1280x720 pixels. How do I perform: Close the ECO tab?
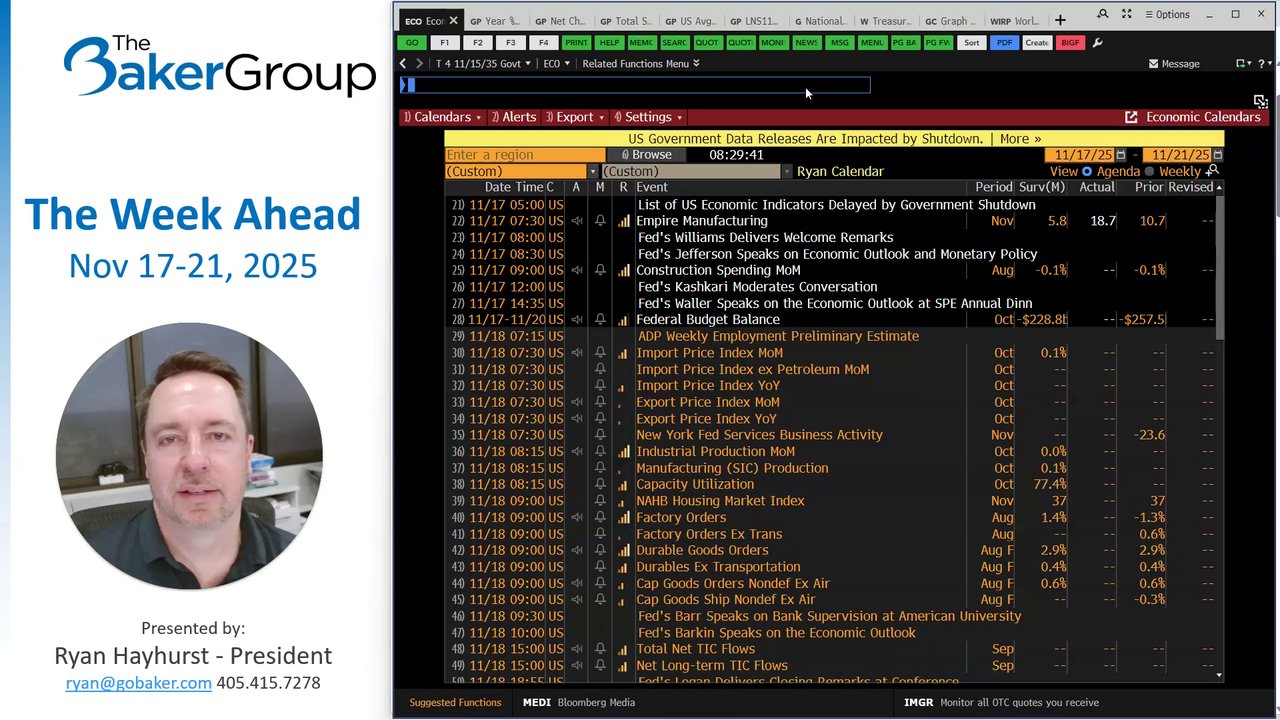click(453, 20)
